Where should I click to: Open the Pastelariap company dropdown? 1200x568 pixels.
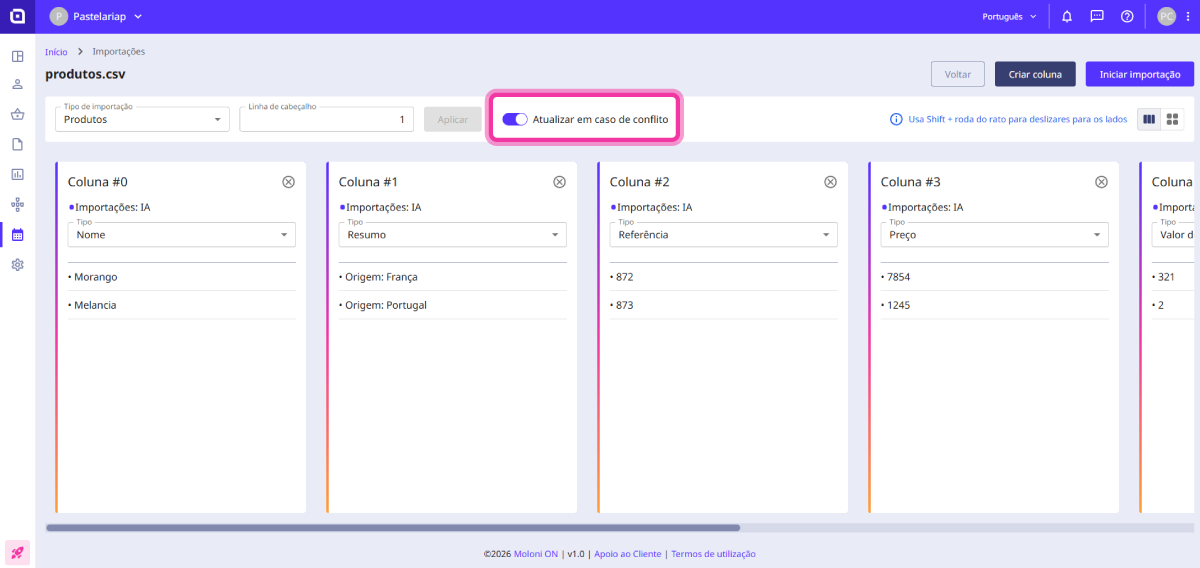pyautogui.click(x=95, y=16)
